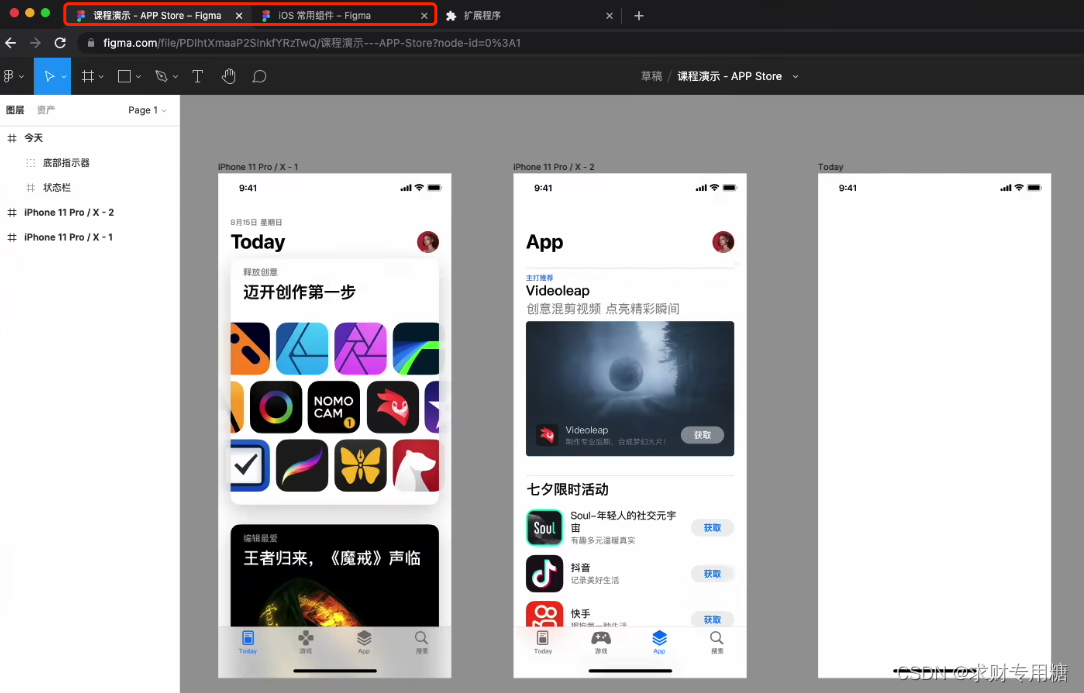This screenshot has width=1084, height=693.
Task: Expand the Move tool options arrow
Action: 64,77
